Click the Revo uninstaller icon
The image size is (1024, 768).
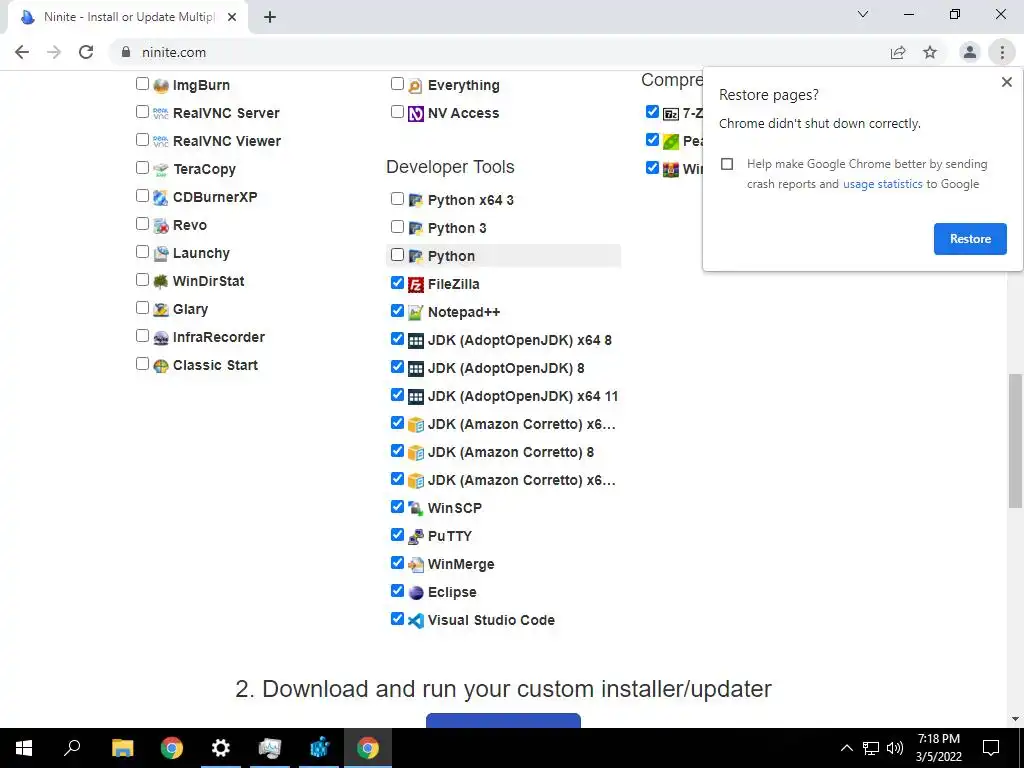[x=161, y=226]
